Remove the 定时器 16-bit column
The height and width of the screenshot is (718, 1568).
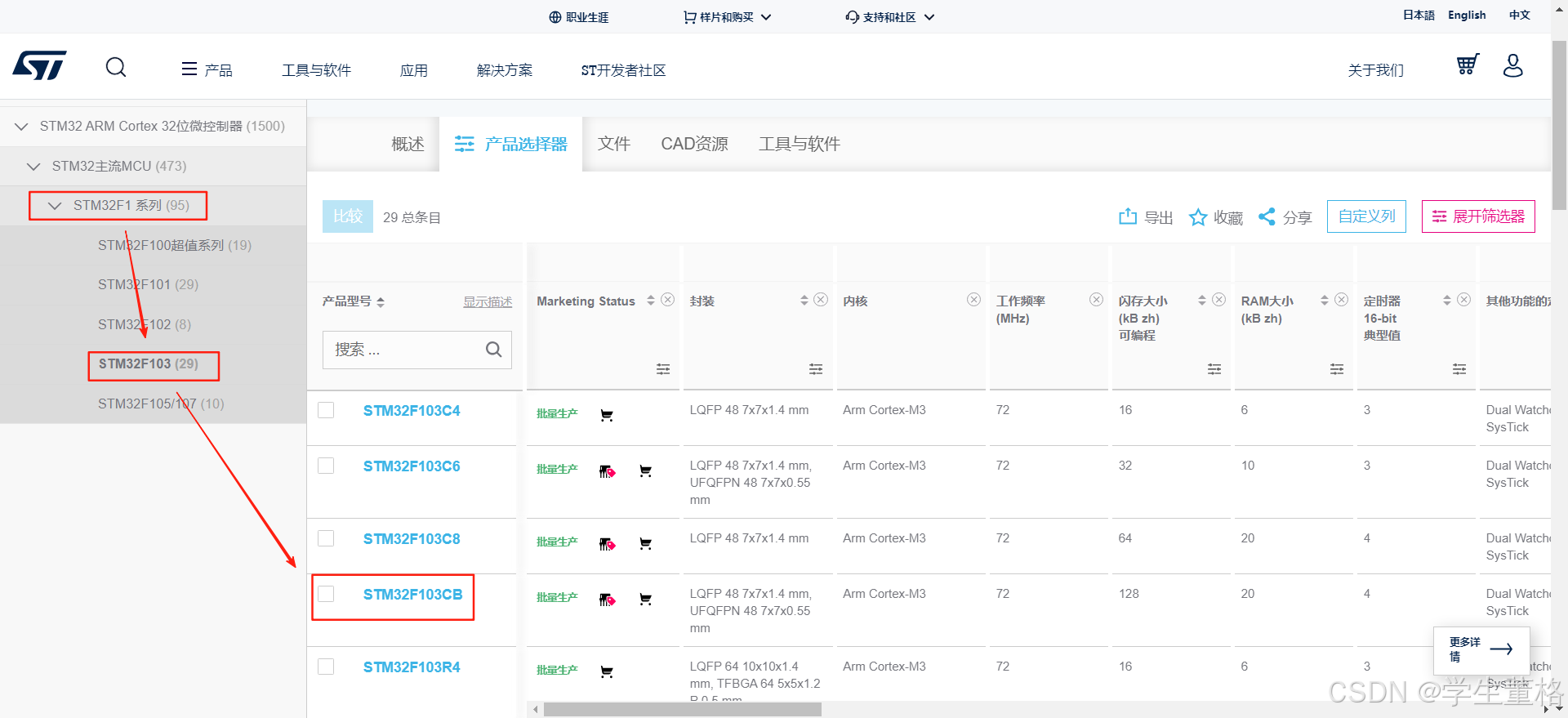pos(1464,300)
